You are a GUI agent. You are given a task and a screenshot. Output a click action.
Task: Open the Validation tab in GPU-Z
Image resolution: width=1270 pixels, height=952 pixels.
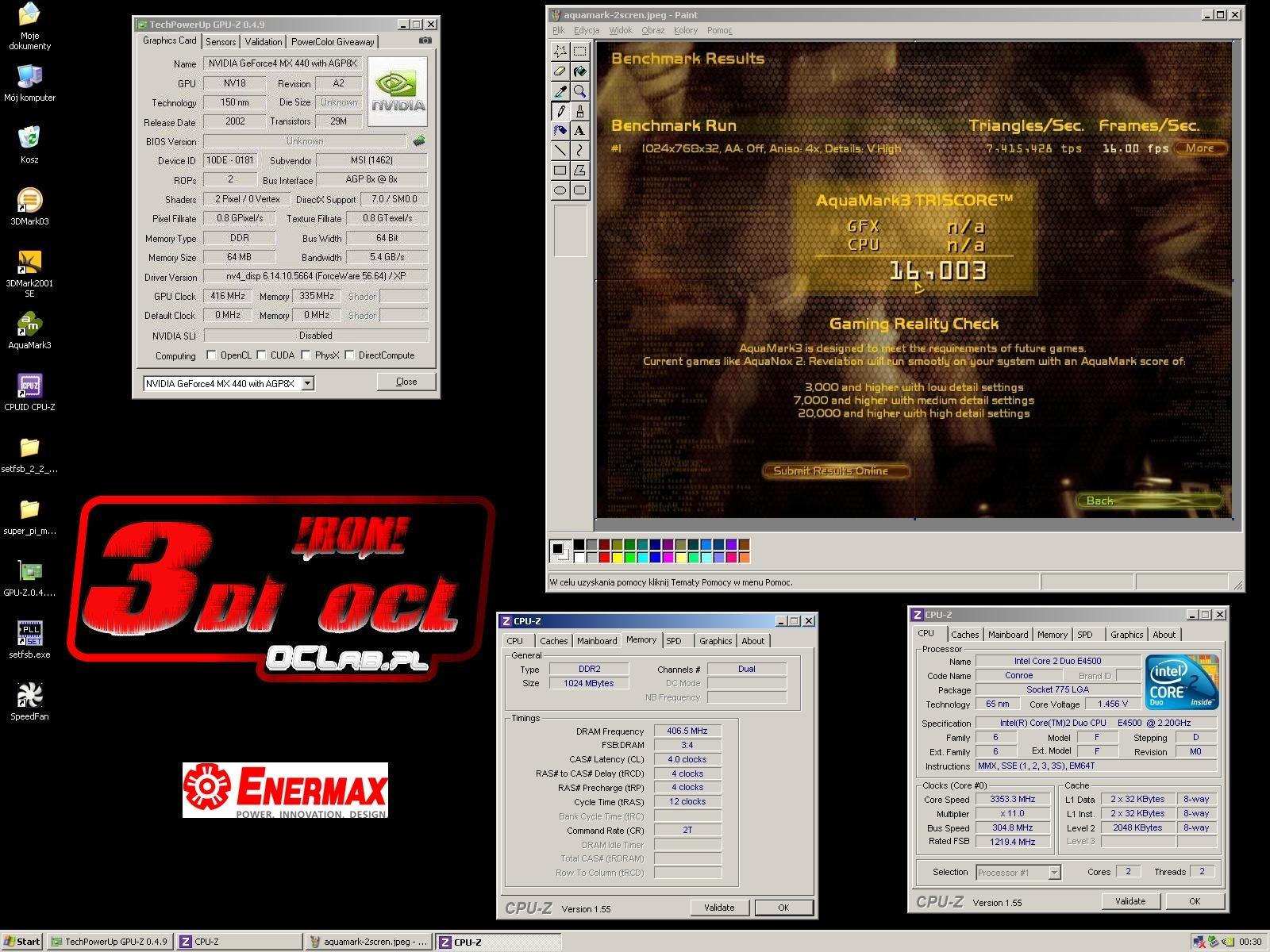point(263,42)
